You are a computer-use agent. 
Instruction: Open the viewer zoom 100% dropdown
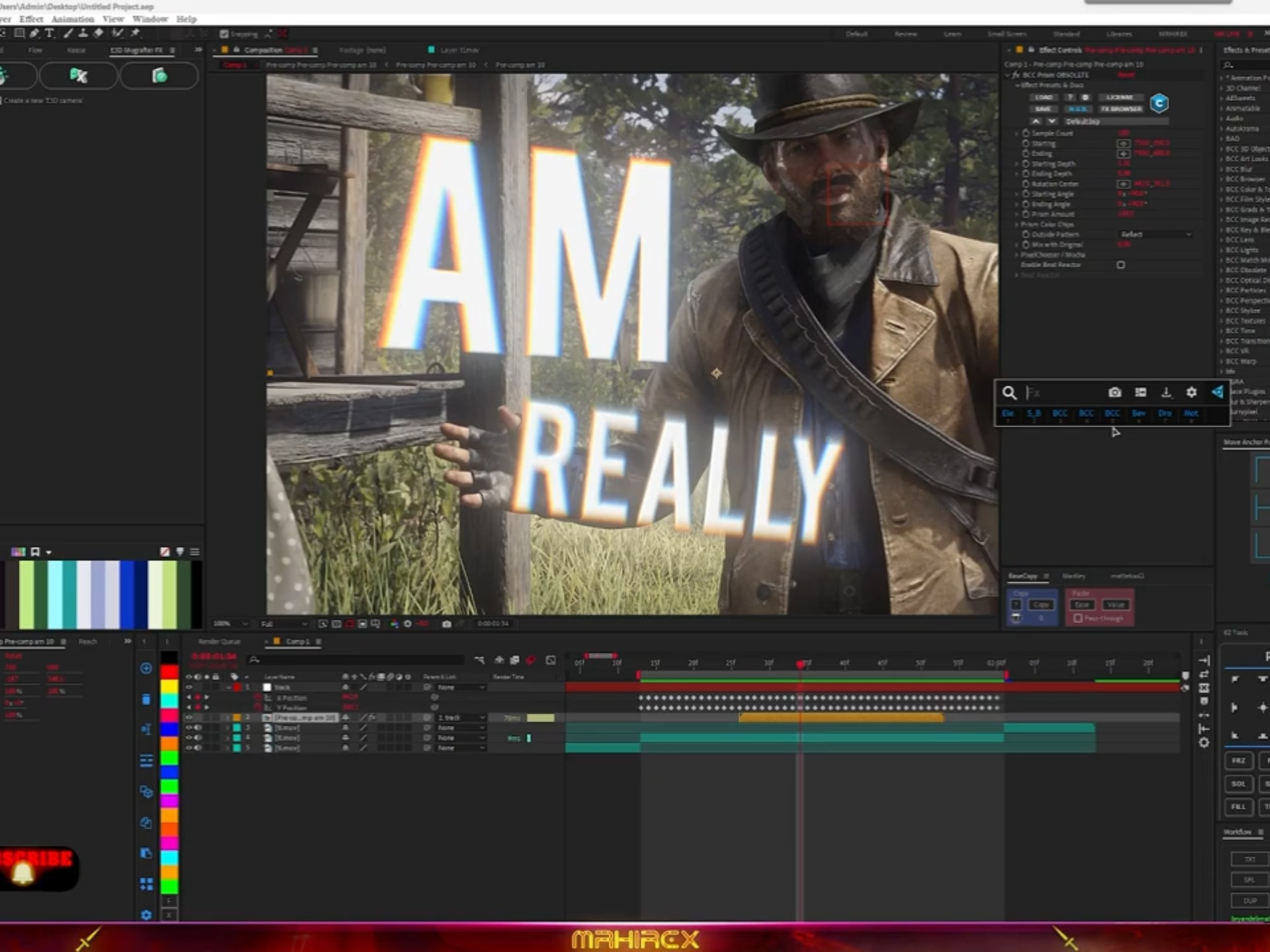tap(230, 623)
